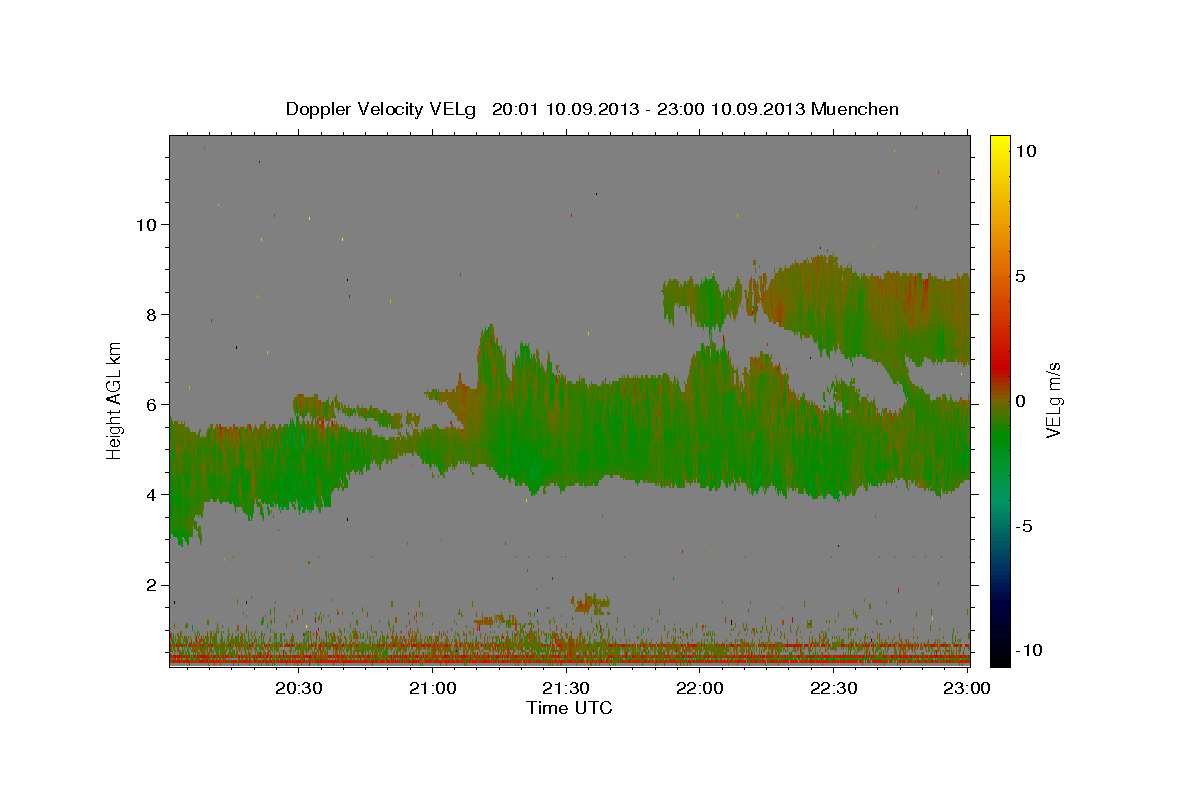The image size is (1200, 800).
Task: Click the red ground clutter band at the plot bottom
Action: (569, 660)
